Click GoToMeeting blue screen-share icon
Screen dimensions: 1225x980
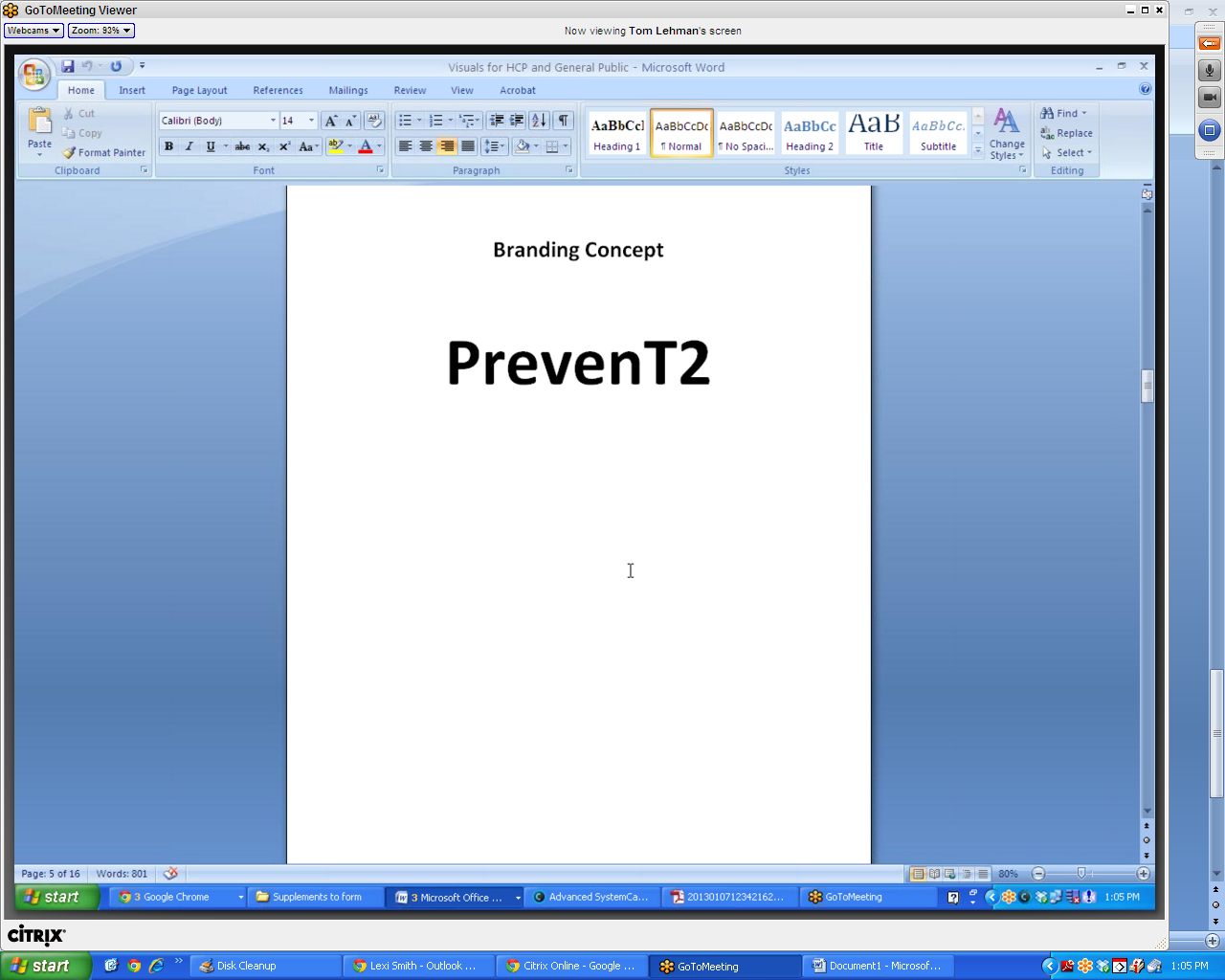tap(1209, 130)
